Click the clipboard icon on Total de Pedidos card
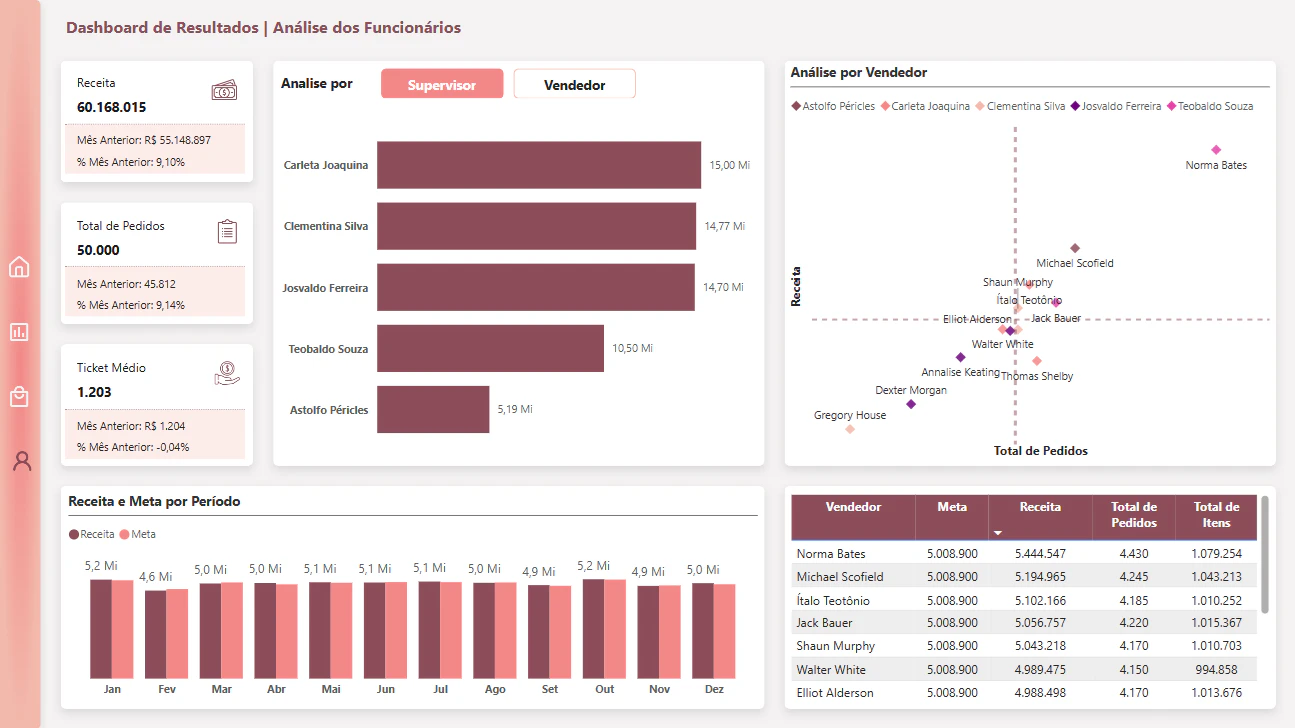Image resolution: width=1295 pixels, height=728 pixels. 228,231
